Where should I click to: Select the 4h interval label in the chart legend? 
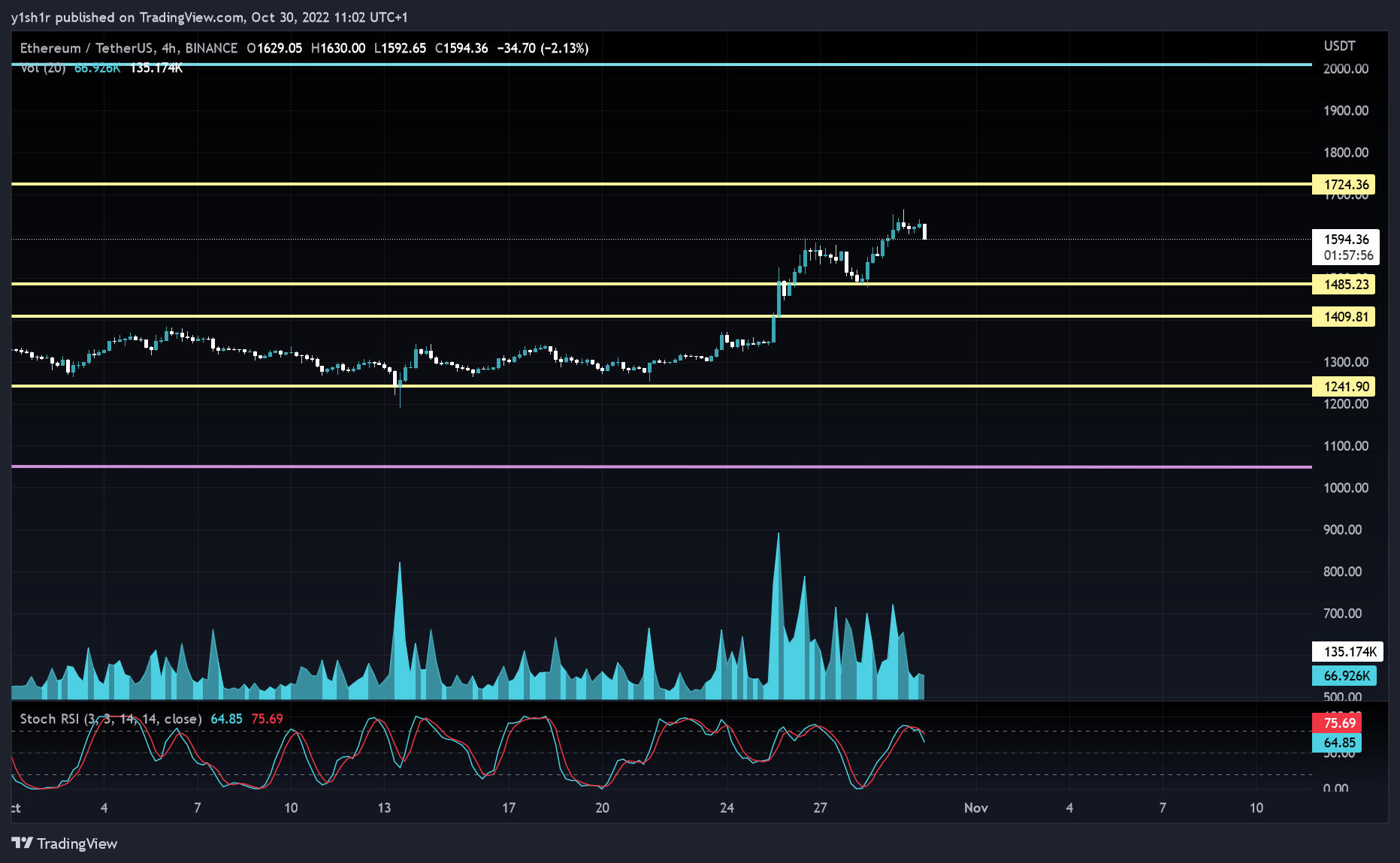coord(169,48)
